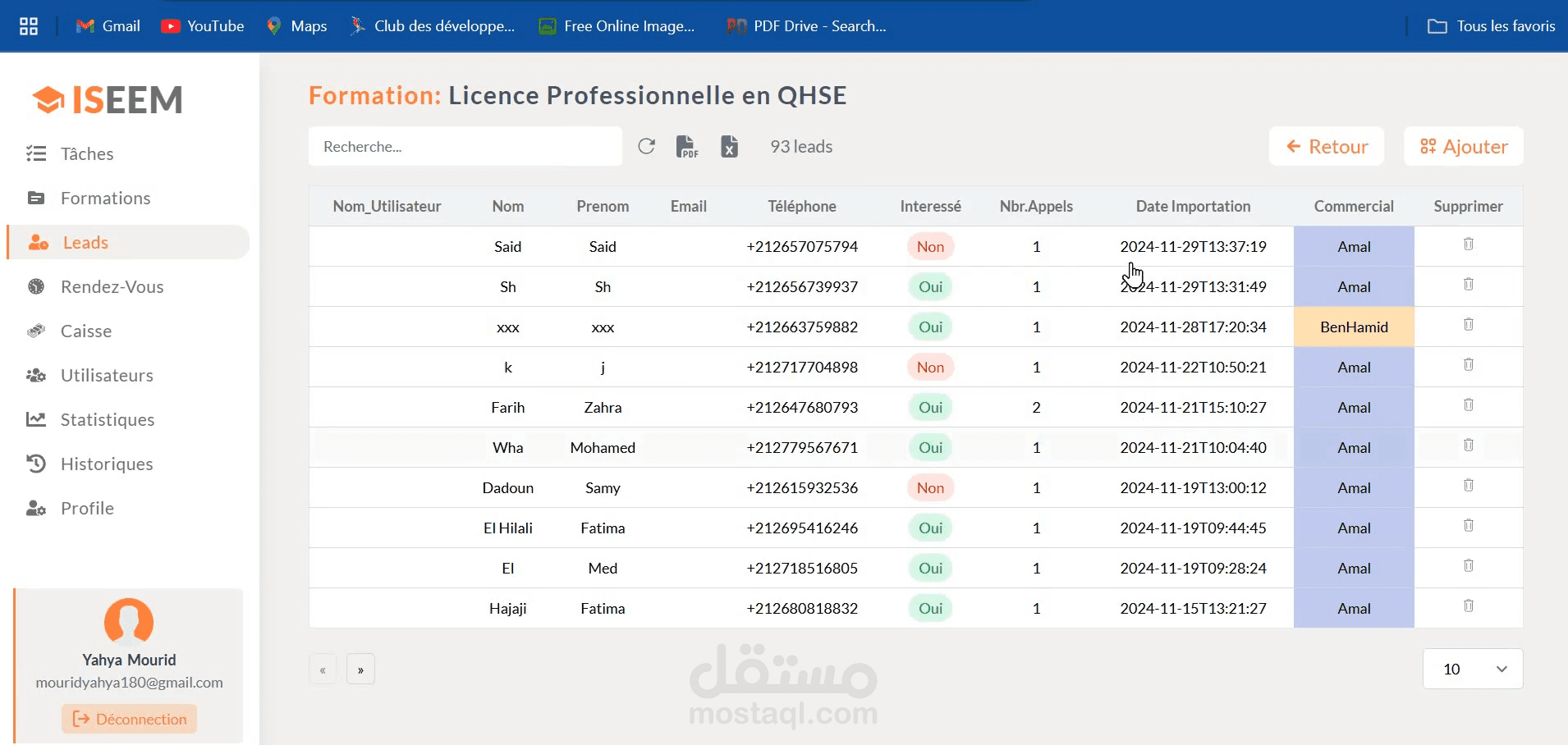Screen dimensions: 1568x745
Task: Open YouTube bookmark
Action: point(203,26)
